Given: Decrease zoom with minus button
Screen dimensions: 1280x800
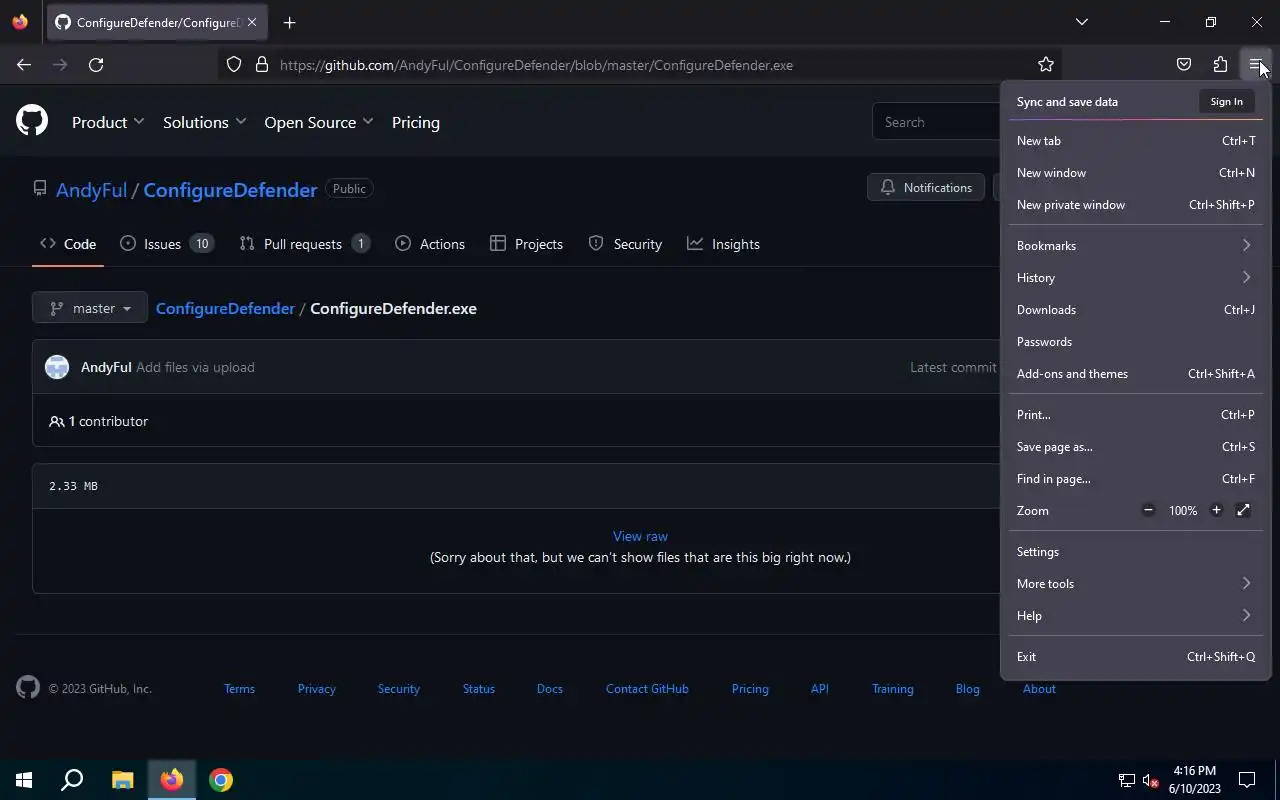Looking at the screenshot, I should point(1148,510).
